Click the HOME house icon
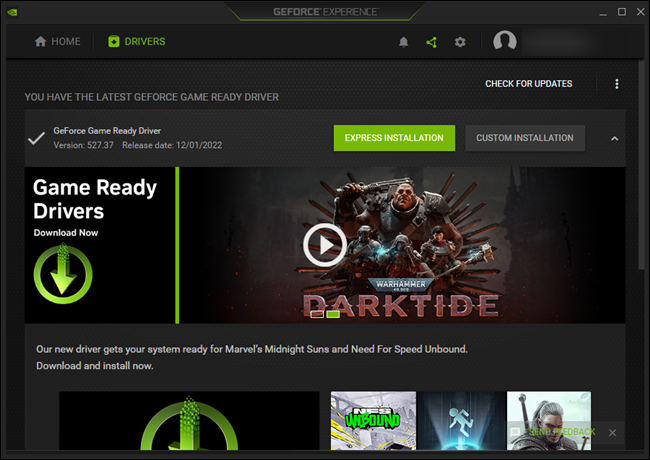This screenshot has width=650, height=460. click(x=40, y=41)
